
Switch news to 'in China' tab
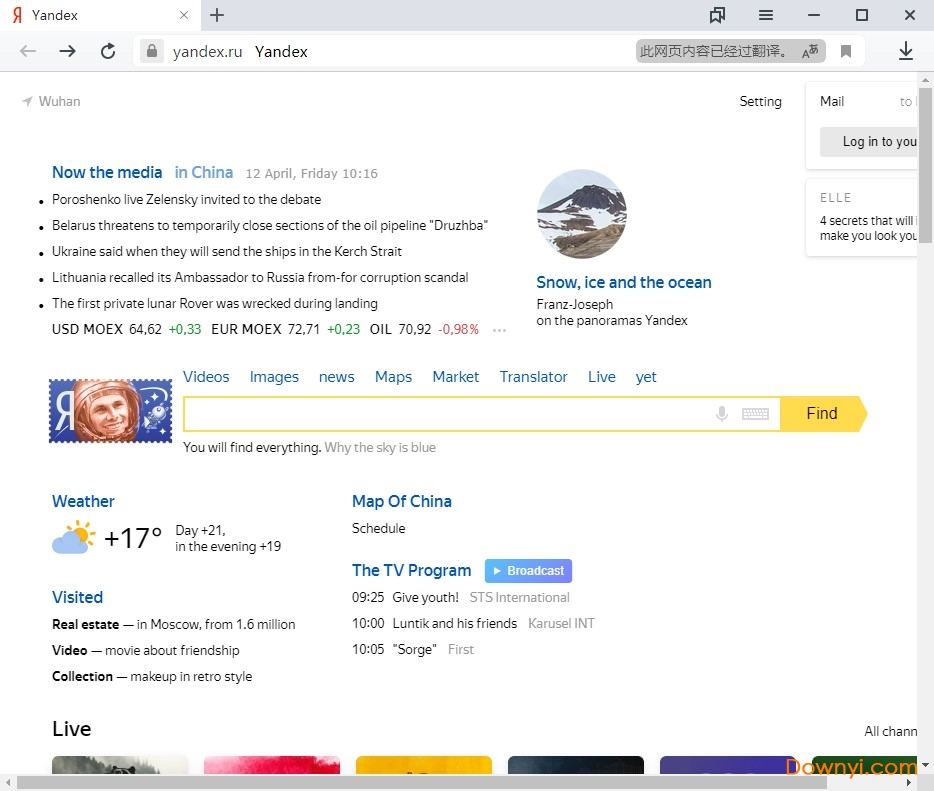pyautogui.click(x=204, y=173)
